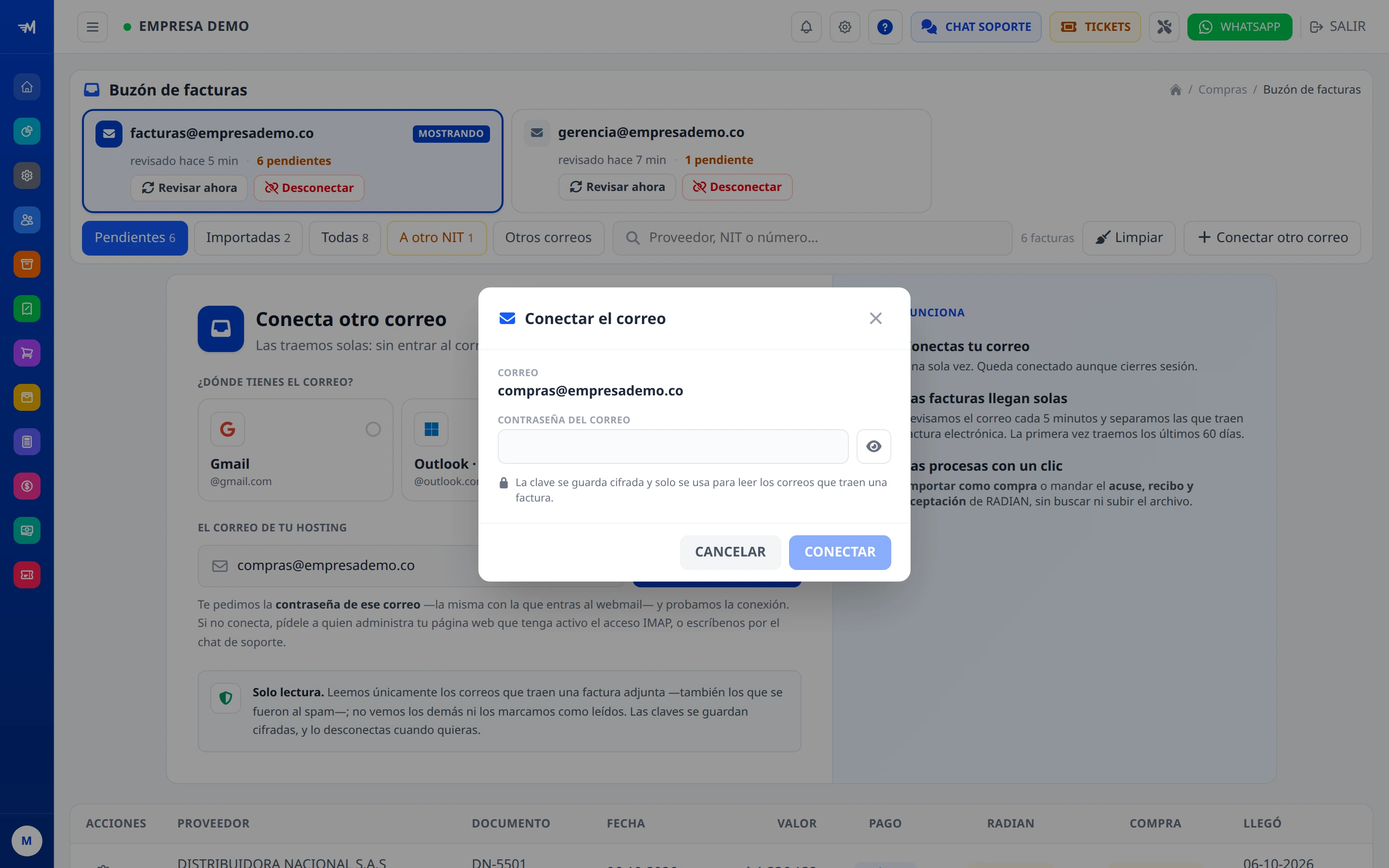Open the teal pie-chart sidebar icon
Viewport: 1389px width, 868px height.
[x=27, y=132]
